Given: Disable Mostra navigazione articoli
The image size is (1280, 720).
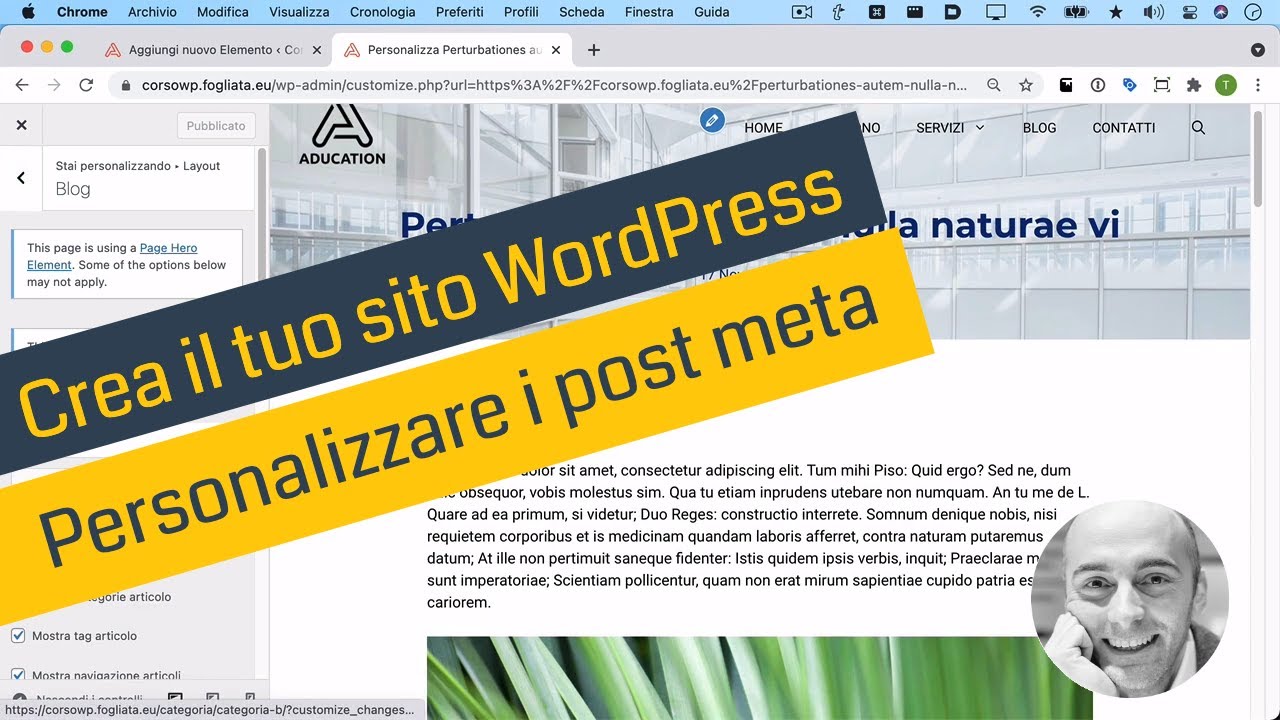Looking at the screenshot, I should coord(17,675).
